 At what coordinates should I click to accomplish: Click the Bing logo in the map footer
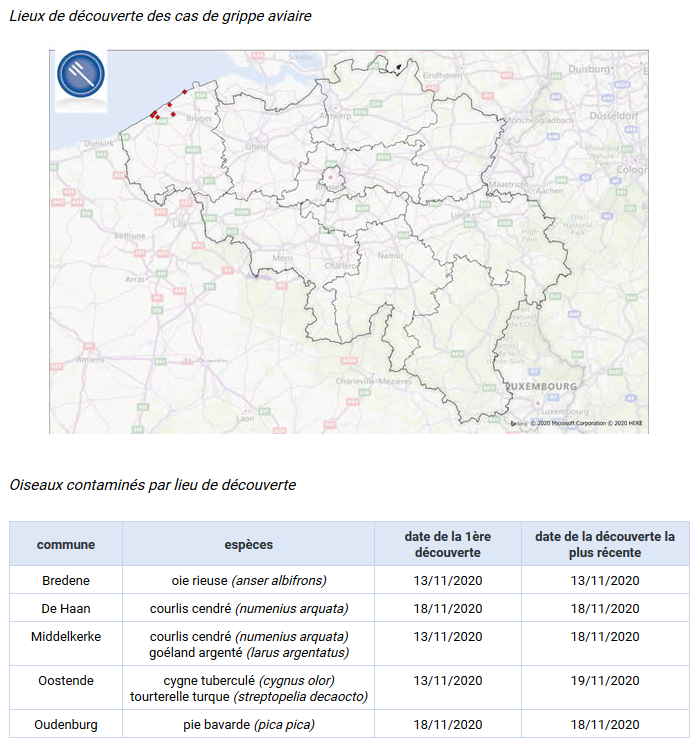tap(518, 424)
